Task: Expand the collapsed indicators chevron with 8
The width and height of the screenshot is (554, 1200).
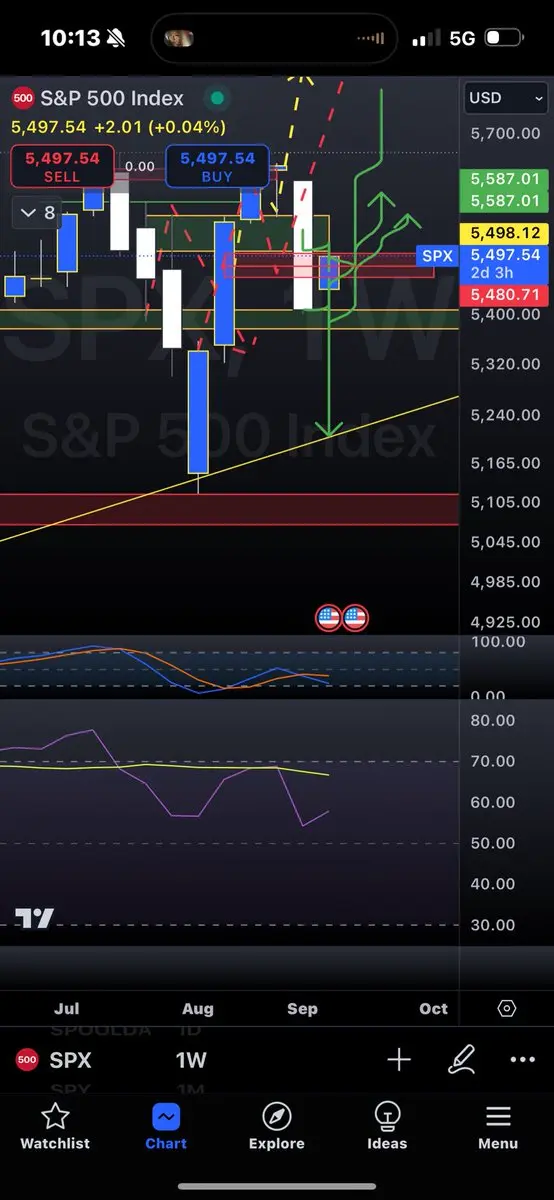Action: click(x=37, y=212)
